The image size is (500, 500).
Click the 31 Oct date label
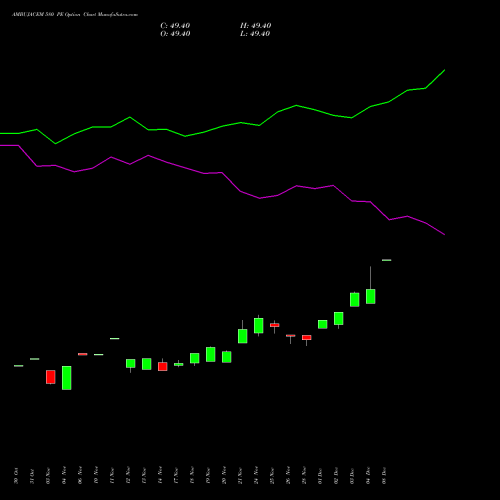(32, 476)
